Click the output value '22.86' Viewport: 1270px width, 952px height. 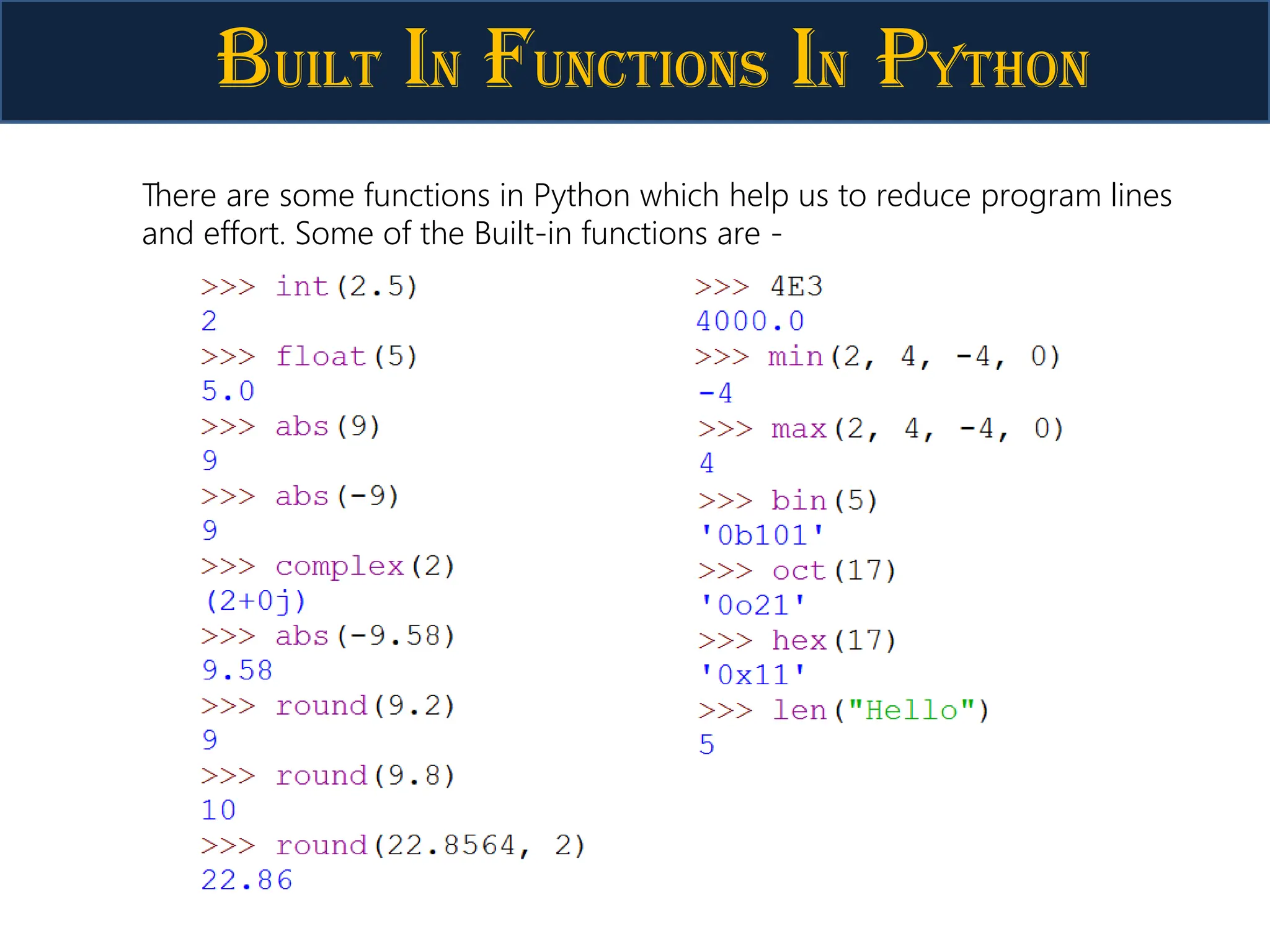[247, 881]
